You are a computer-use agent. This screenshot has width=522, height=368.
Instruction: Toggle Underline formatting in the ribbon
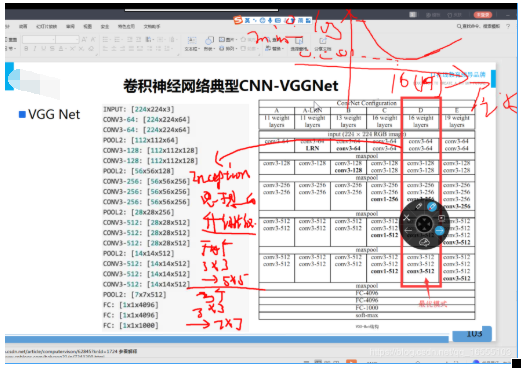(43, 49)
